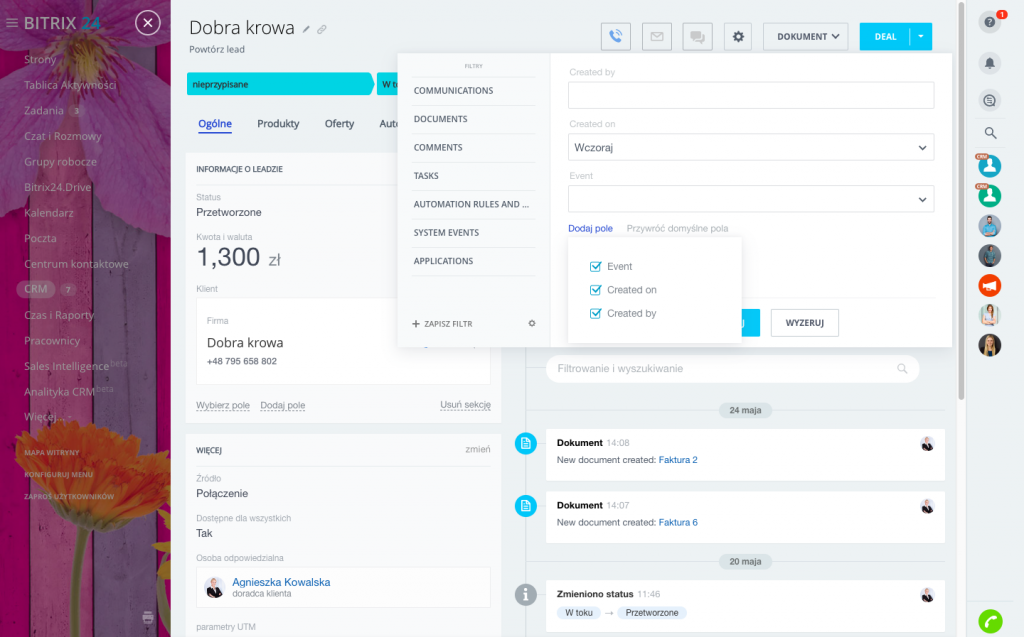Click the nieprzypisane stage bar

[279, 84]
